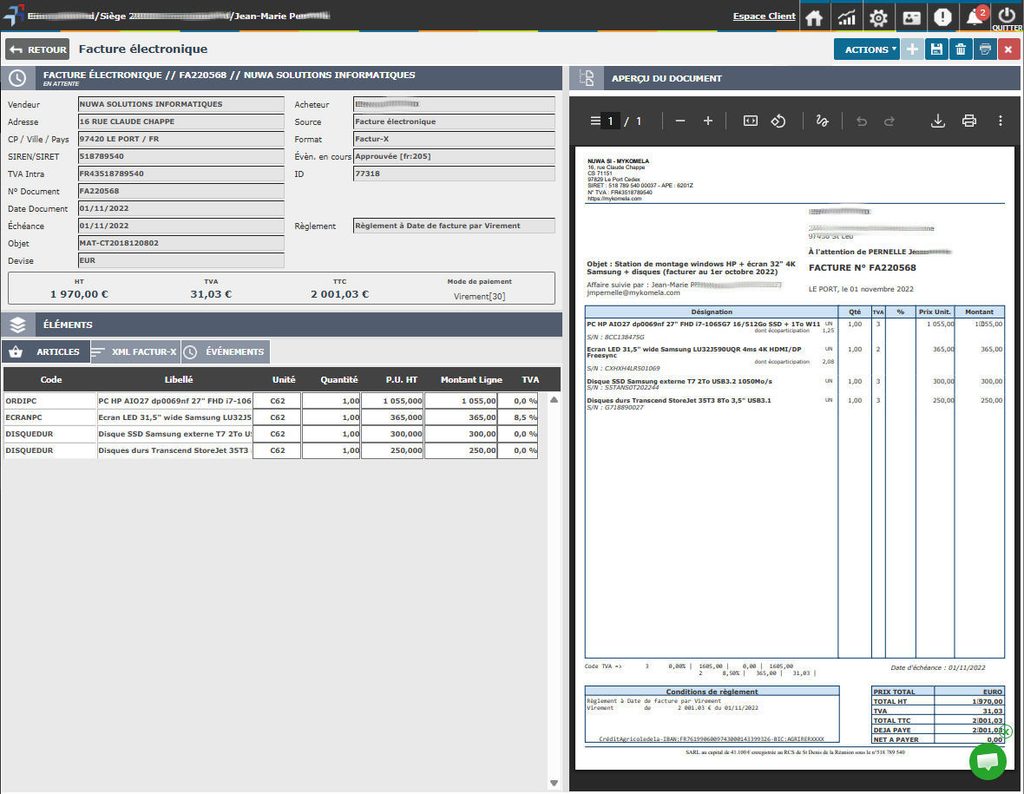The image size is (1024, 794).
Task: Open the settings gear in top bar
Action: coord(878,17)
